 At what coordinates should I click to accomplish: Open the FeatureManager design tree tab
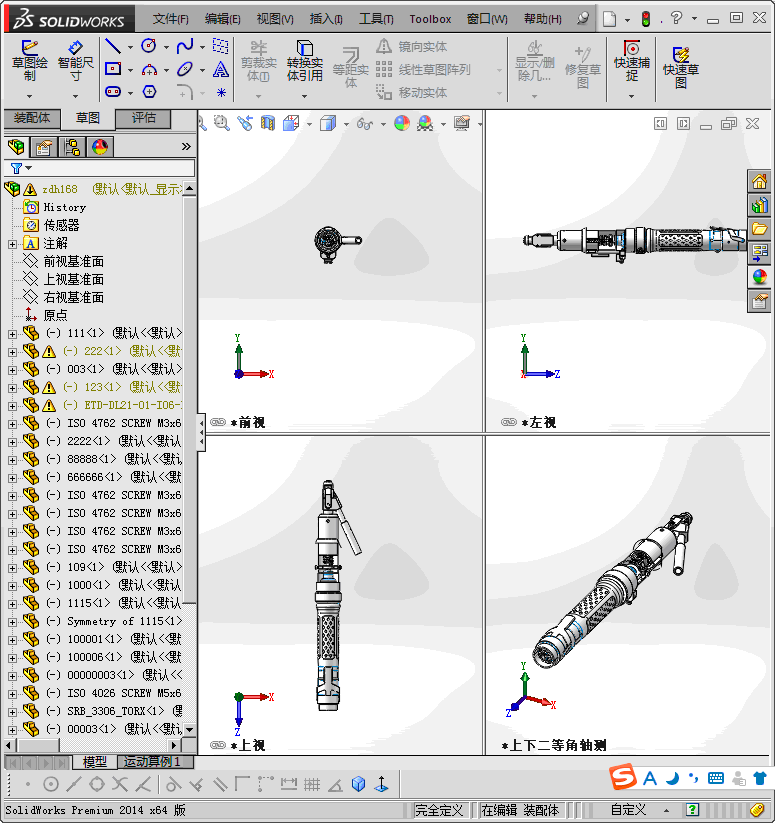[x=16, y=147]
